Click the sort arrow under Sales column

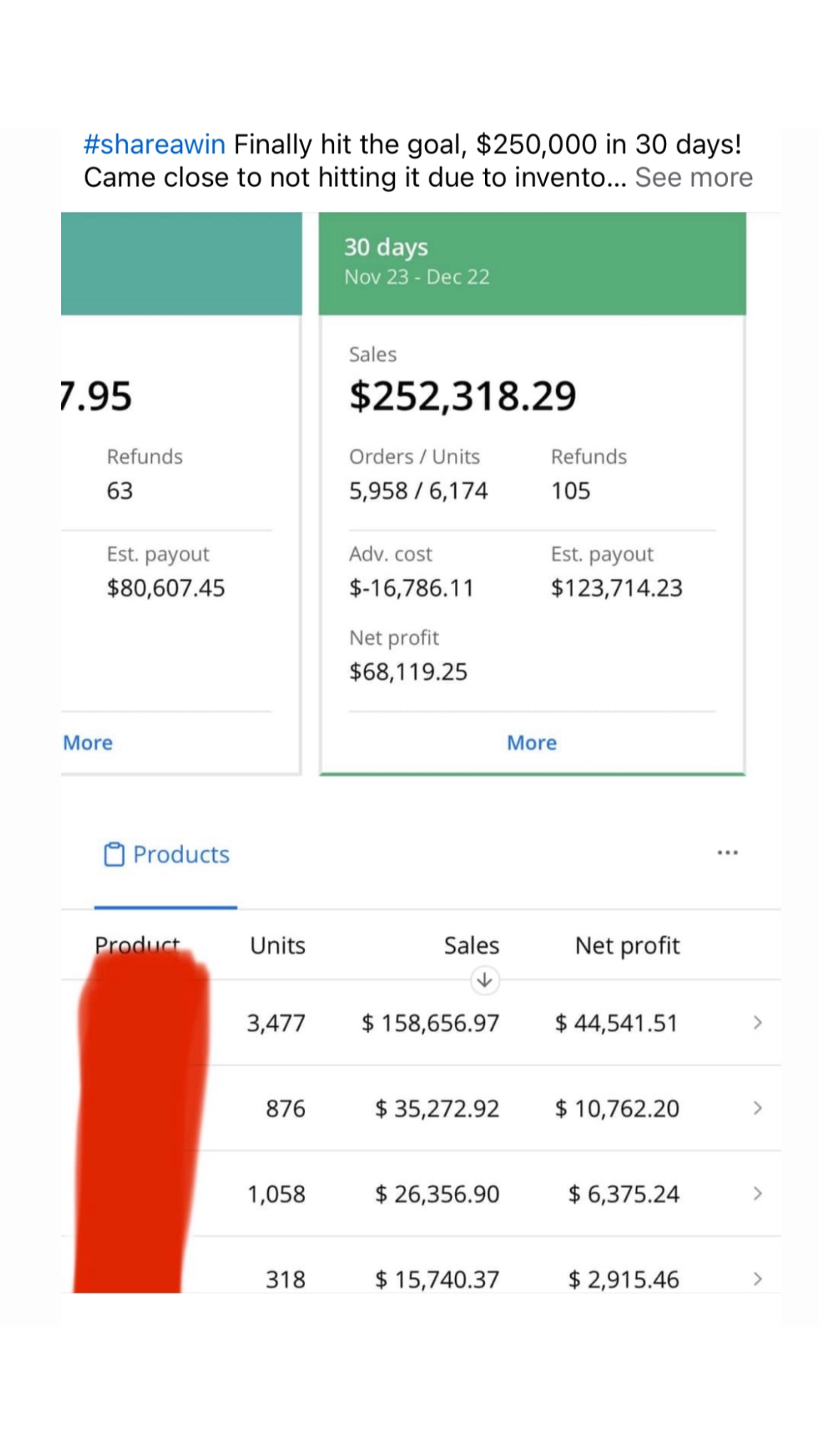(x=484, y=980)
